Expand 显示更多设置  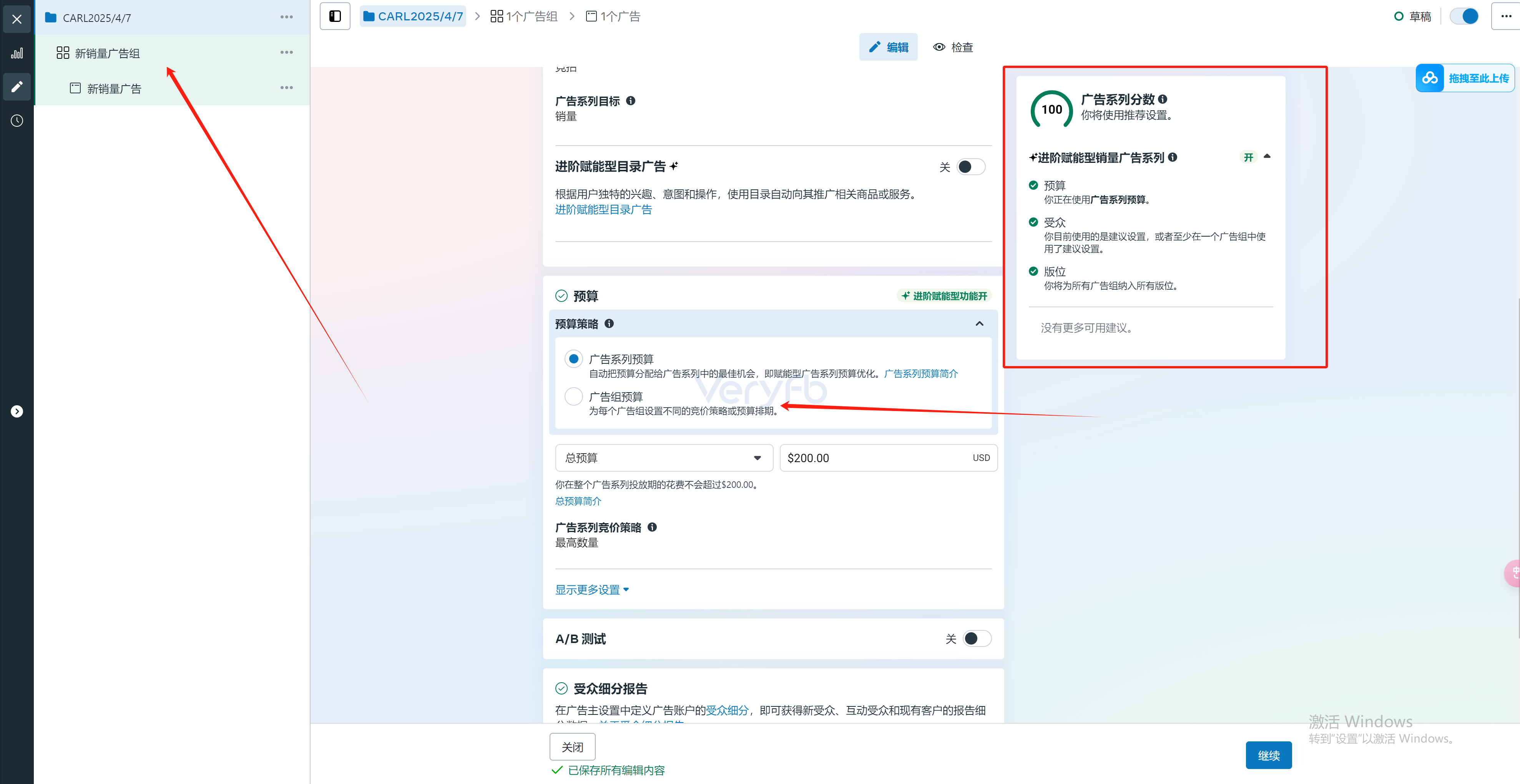click(x=592, y=589)
